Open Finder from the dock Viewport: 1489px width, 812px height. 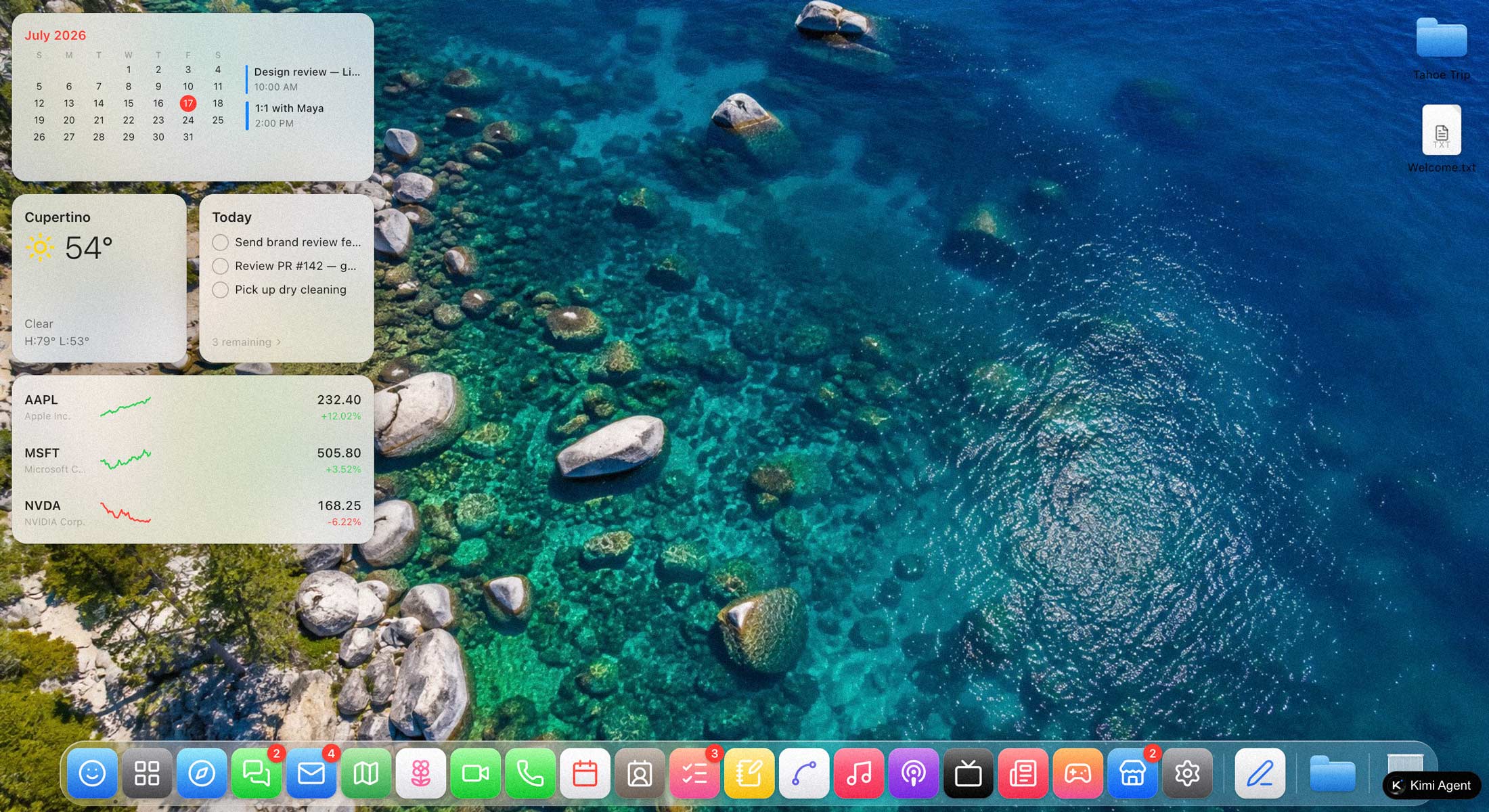click(x=92, y=773)
